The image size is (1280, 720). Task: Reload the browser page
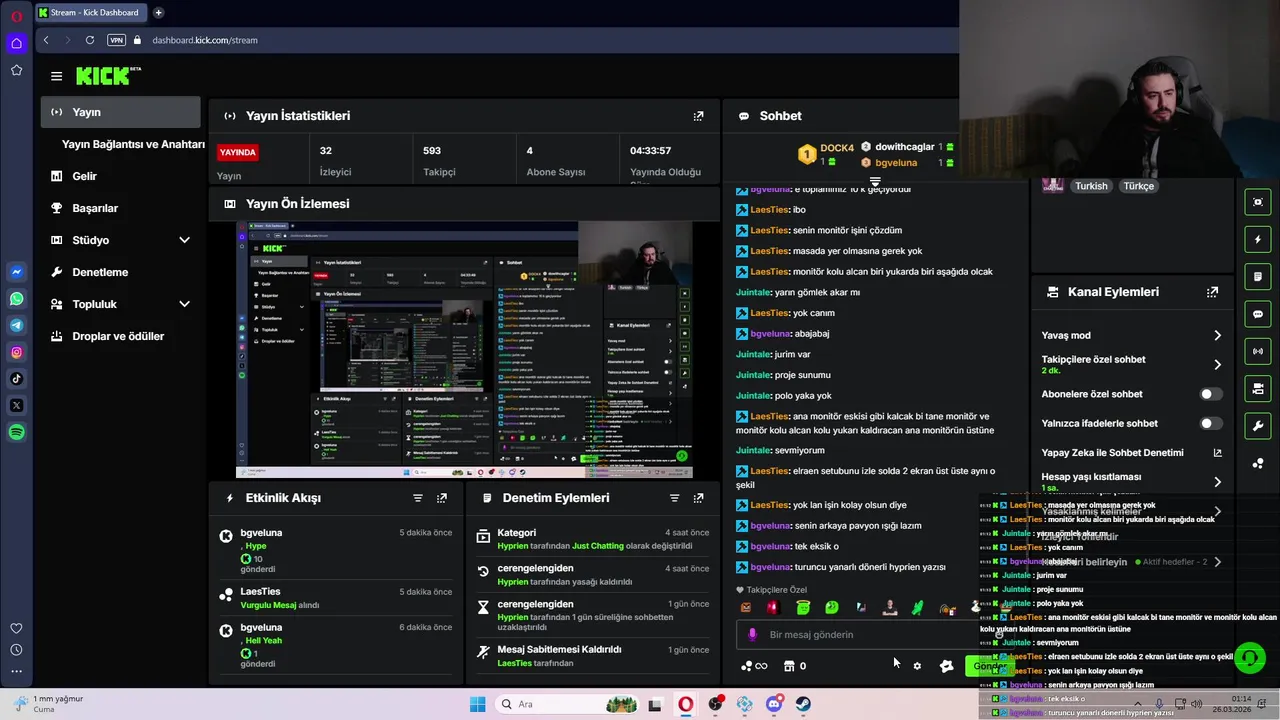click(x=90, y=40)
